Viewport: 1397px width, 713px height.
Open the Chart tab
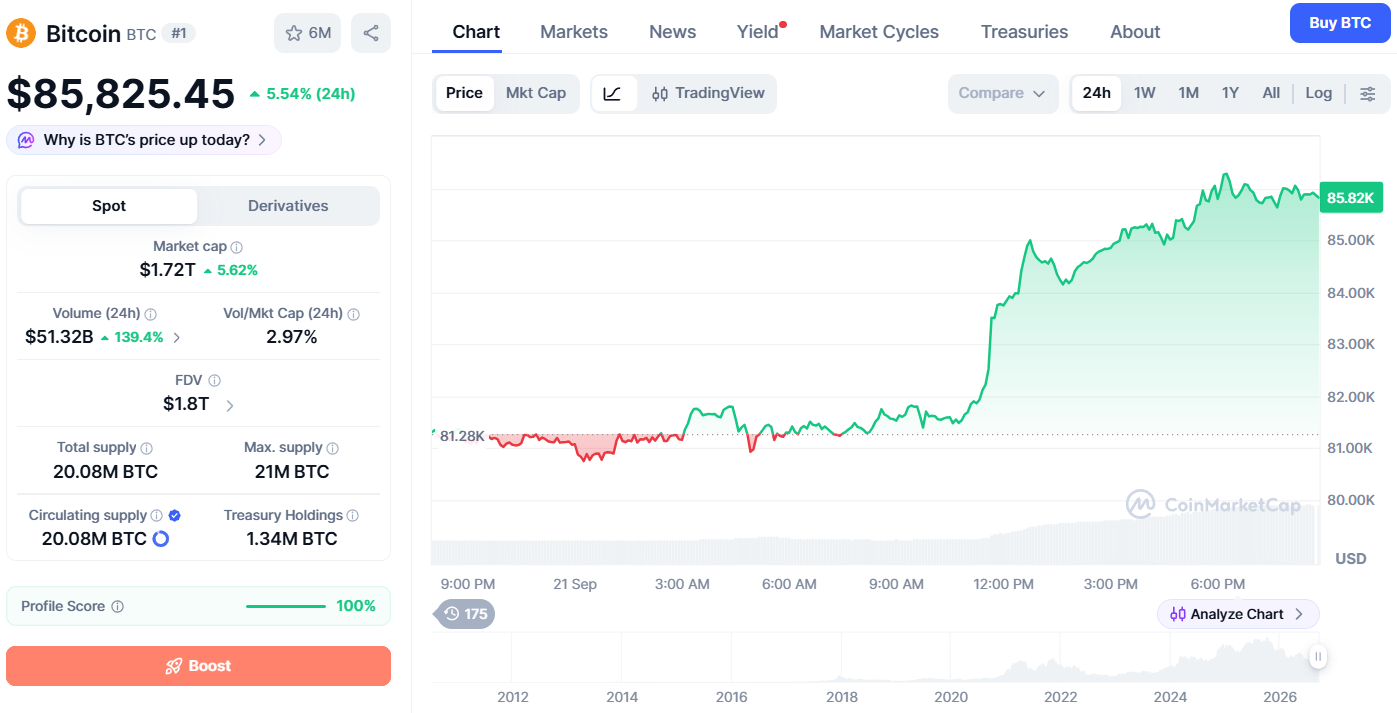click(476, 32)
